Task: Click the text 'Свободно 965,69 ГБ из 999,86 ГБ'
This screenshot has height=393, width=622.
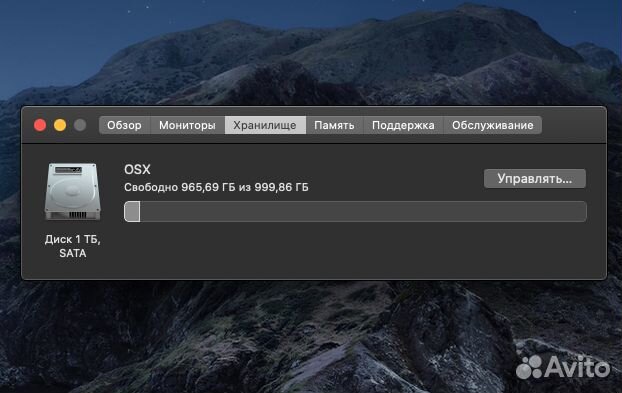Action: point(216,187)
